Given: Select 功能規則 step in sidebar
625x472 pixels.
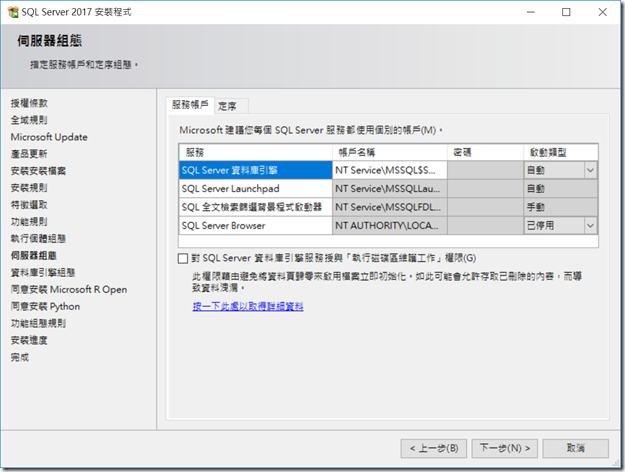Looking at the screenshot, I should pos(29,222).
